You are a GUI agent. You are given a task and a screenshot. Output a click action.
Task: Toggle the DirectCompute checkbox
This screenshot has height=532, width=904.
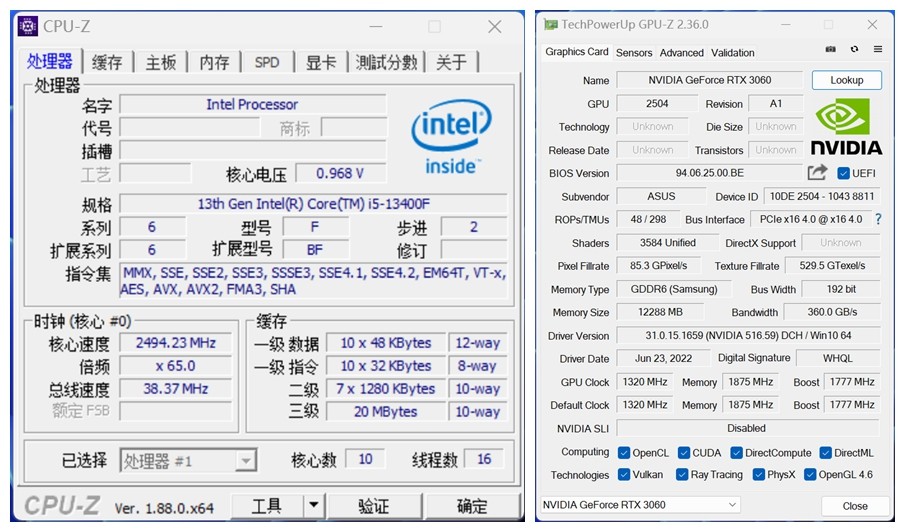[x=736, y=452]
